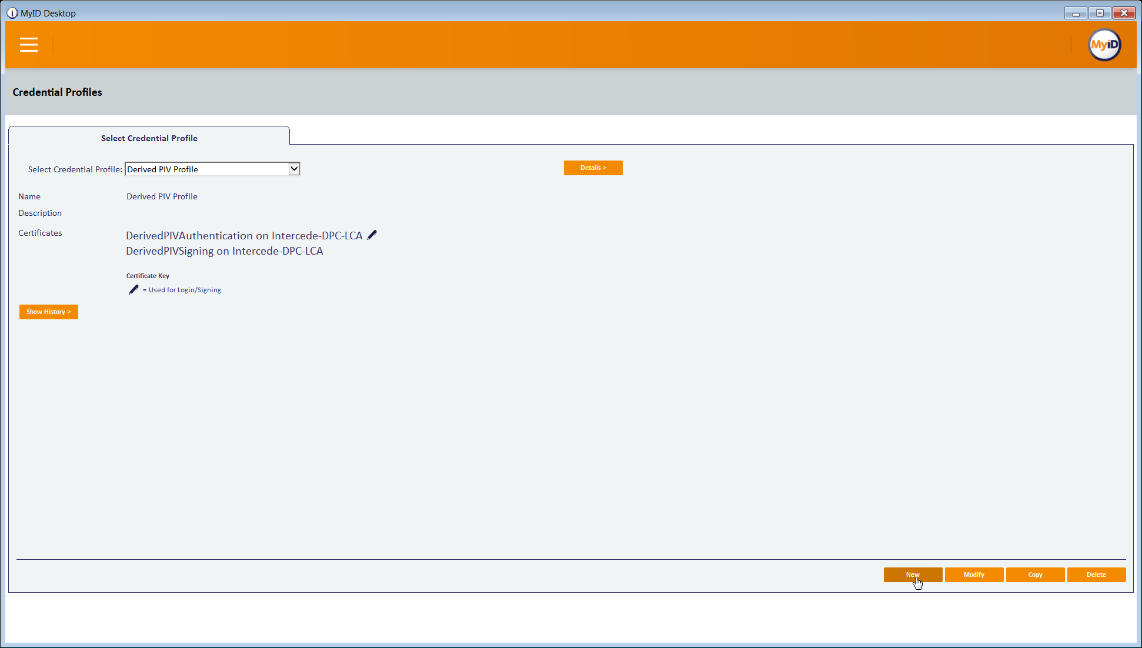Click the Certificates label
This screenshot has height=648, width=1142.
(x=40, y=233)
